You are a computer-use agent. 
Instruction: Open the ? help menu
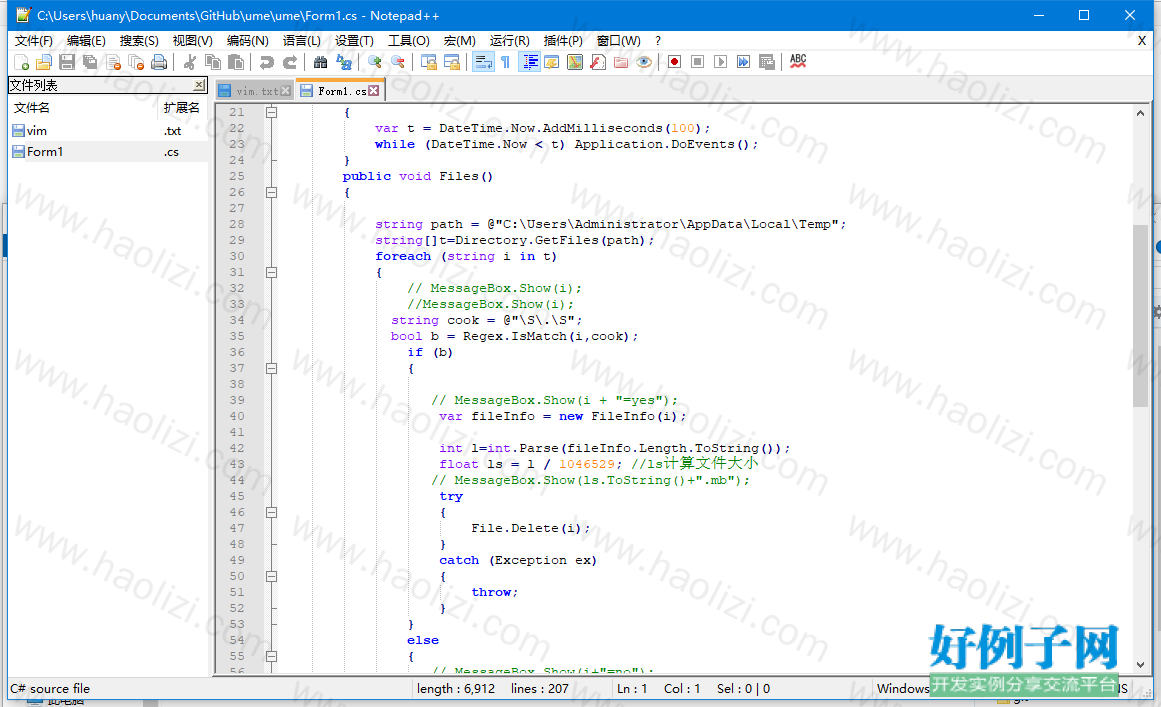pos(658,41)
